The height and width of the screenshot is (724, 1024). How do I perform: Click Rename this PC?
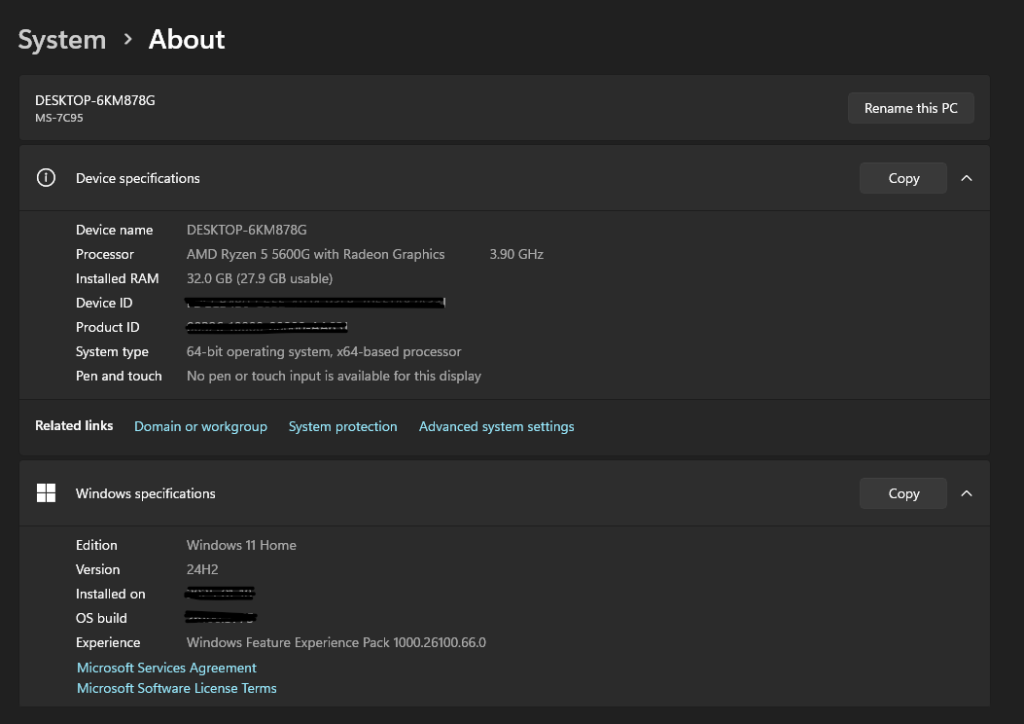[x=910, y=107]
